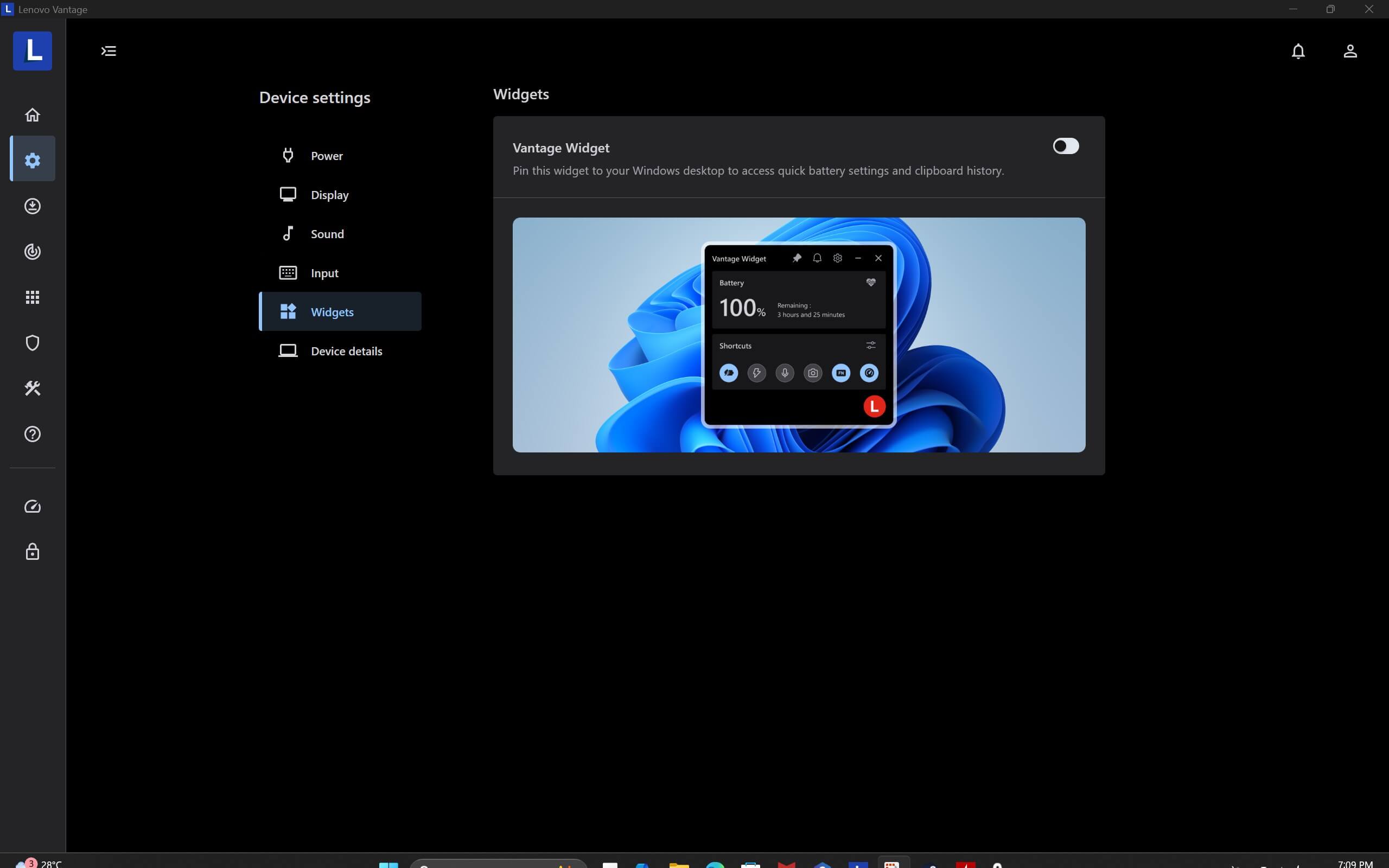Click the download/system update sidebar icon

(x=32, y=206)
